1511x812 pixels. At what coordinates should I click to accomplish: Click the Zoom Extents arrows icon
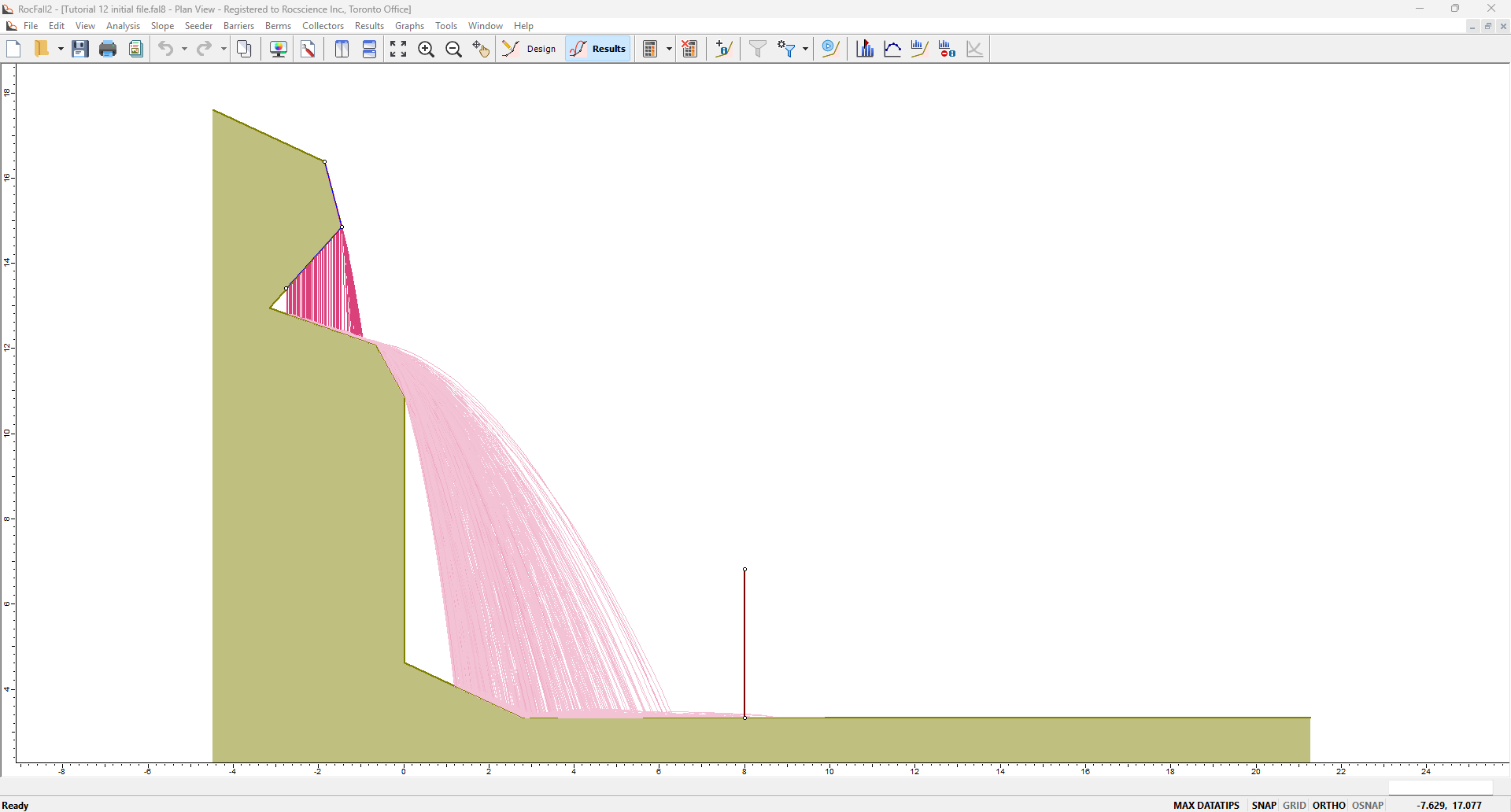tap(398, 49)
